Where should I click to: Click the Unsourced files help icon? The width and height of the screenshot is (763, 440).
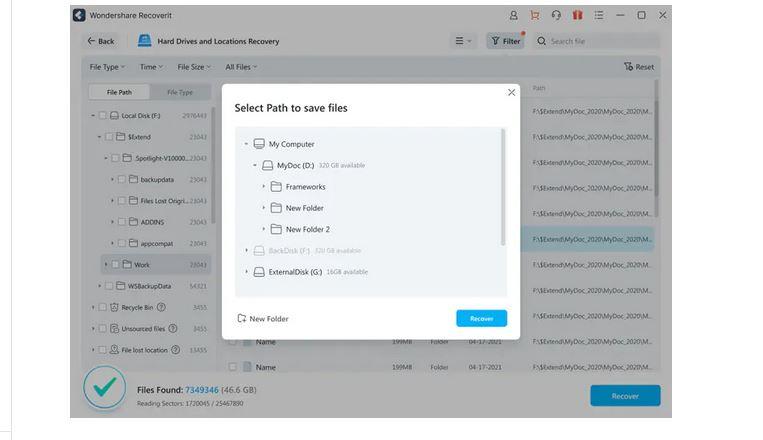tap(173, 329)
